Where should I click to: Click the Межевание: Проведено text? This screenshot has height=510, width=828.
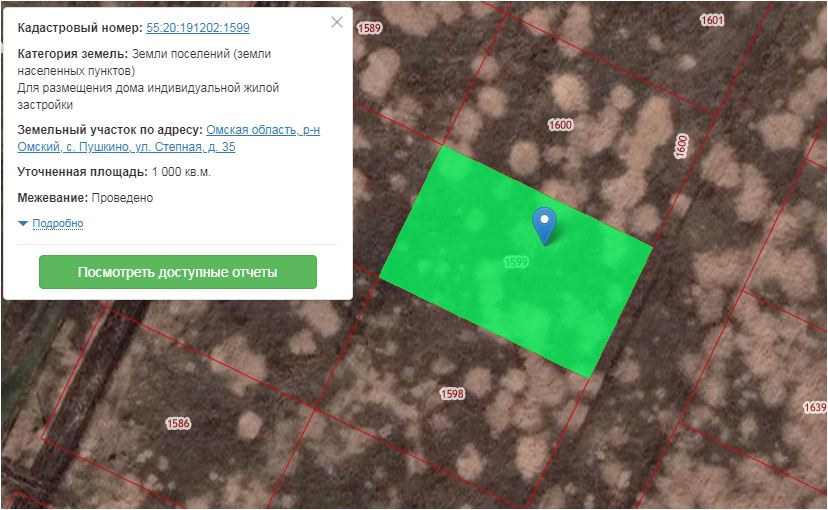pos(85,198)
